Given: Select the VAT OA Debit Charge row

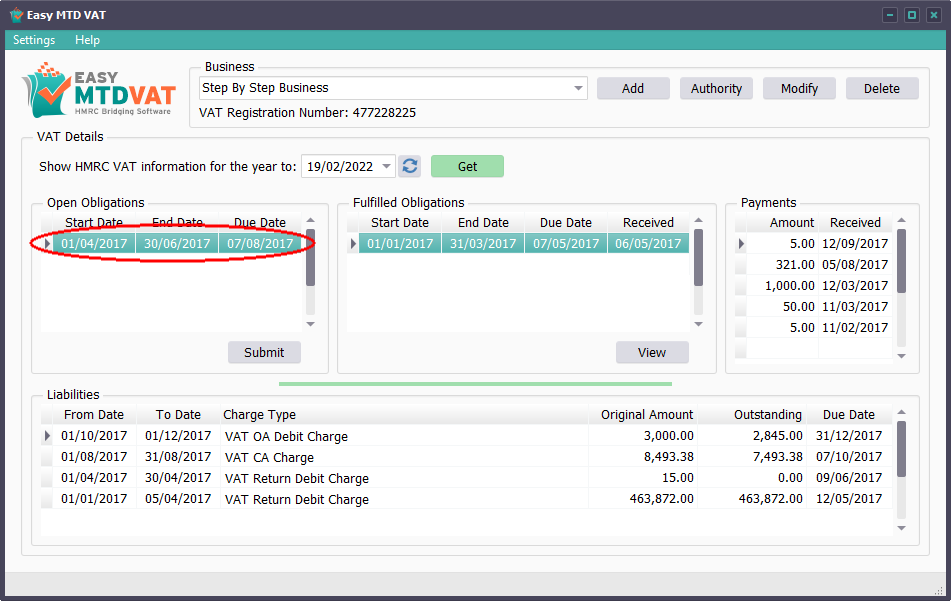Looking at the screenshot, I should [467, 436].
